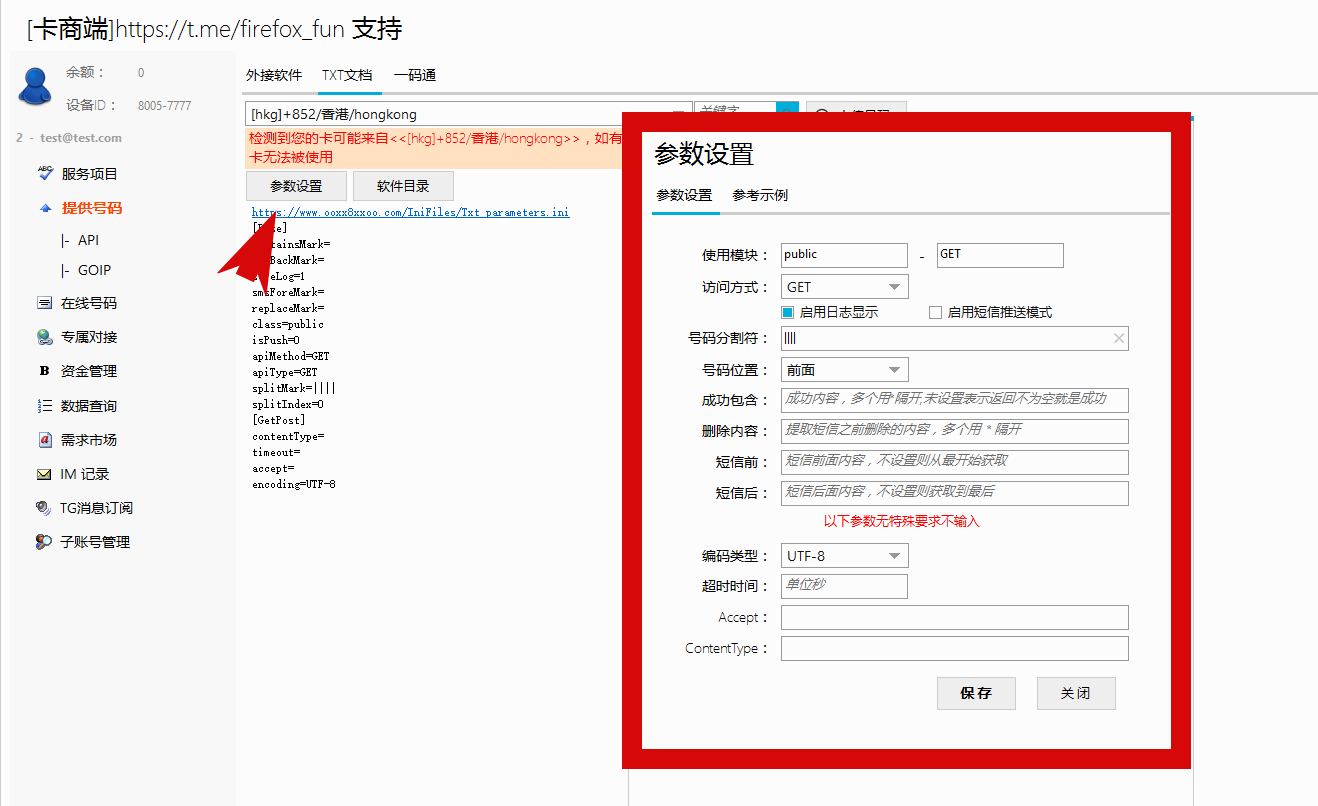
Task: Click the 成功包含 input field
Action: (x=955, y=400)
